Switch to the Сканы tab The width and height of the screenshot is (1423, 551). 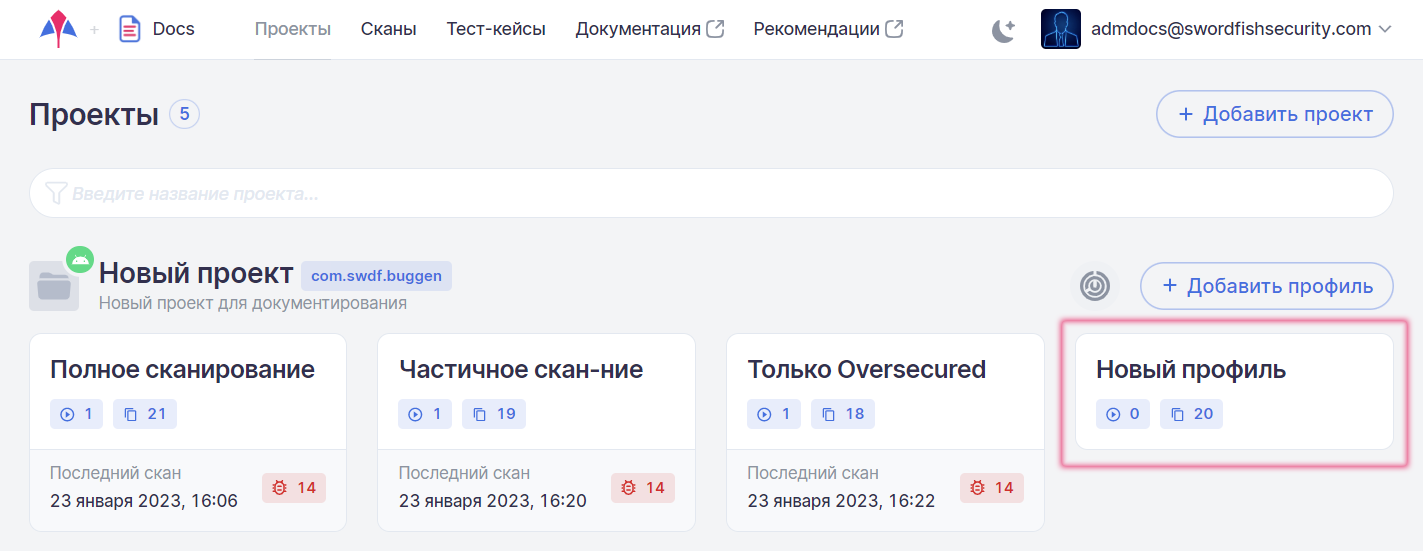389,29
